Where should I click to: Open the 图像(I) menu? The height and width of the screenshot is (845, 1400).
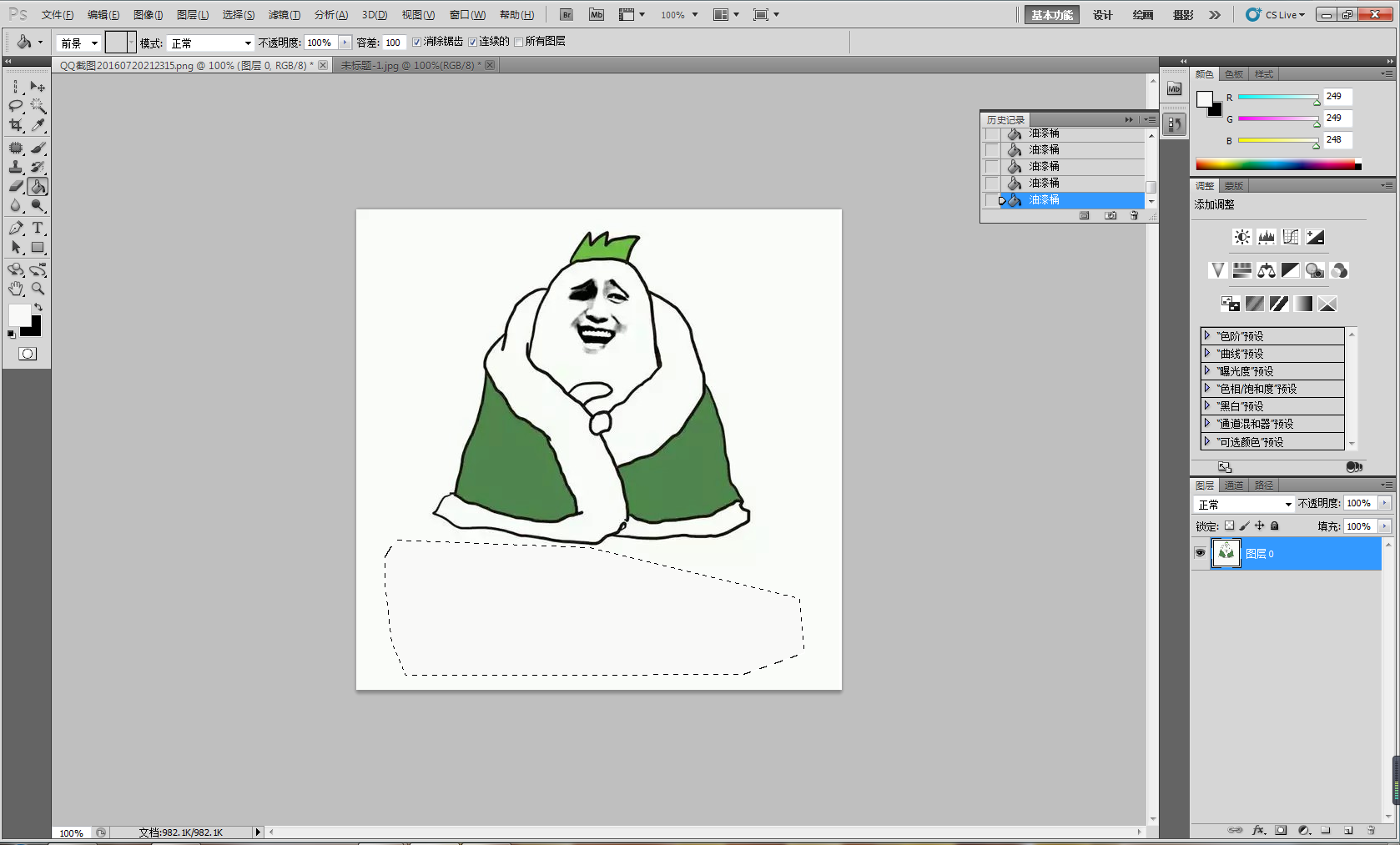[148, 15]
